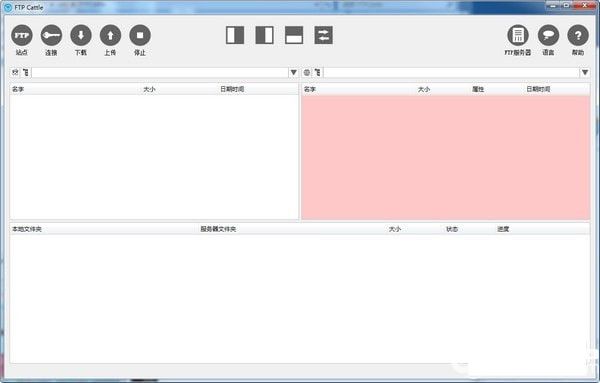600x383 pixels.
Task: Expand the remote server path dropdown arrow
Action: 585,72
